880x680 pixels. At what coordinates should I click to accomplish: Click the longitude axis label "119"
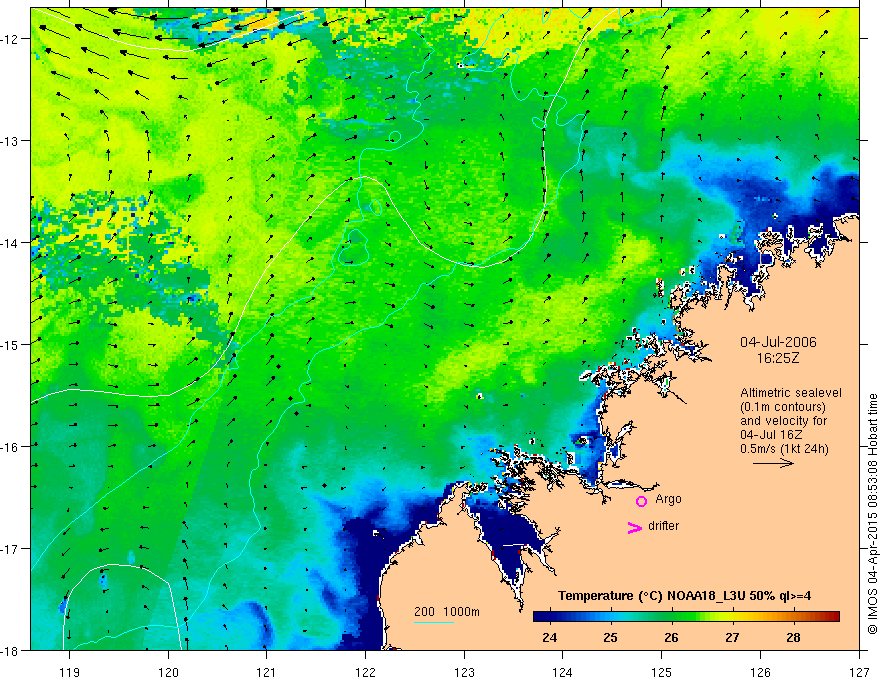tap(70, 672)
